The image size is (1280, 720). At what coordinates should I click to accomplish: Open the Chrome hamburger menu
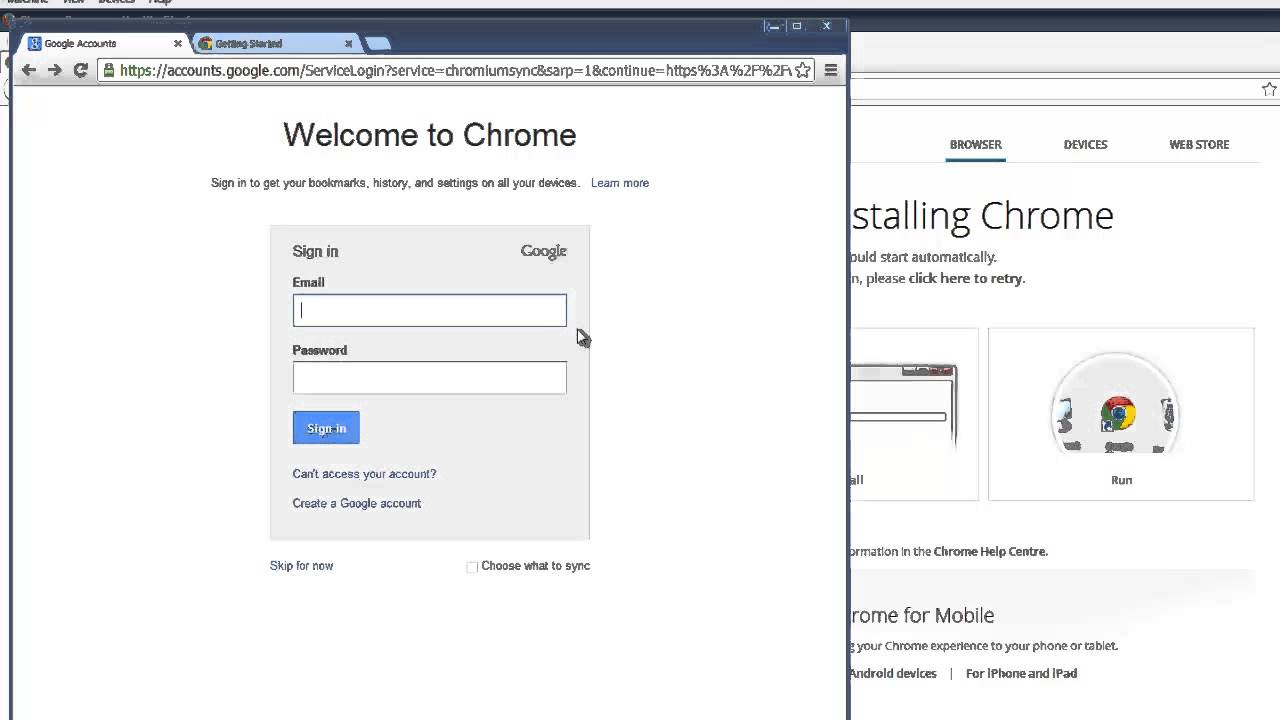(831, 70)
